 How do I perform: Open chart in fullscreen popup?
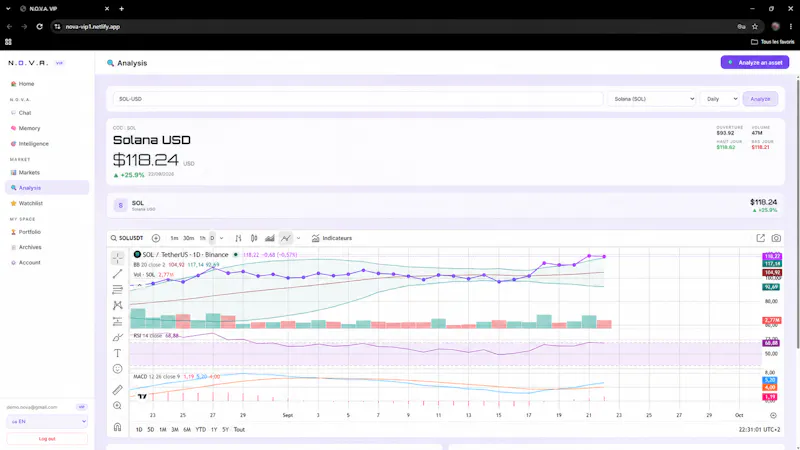pos(761,238)
